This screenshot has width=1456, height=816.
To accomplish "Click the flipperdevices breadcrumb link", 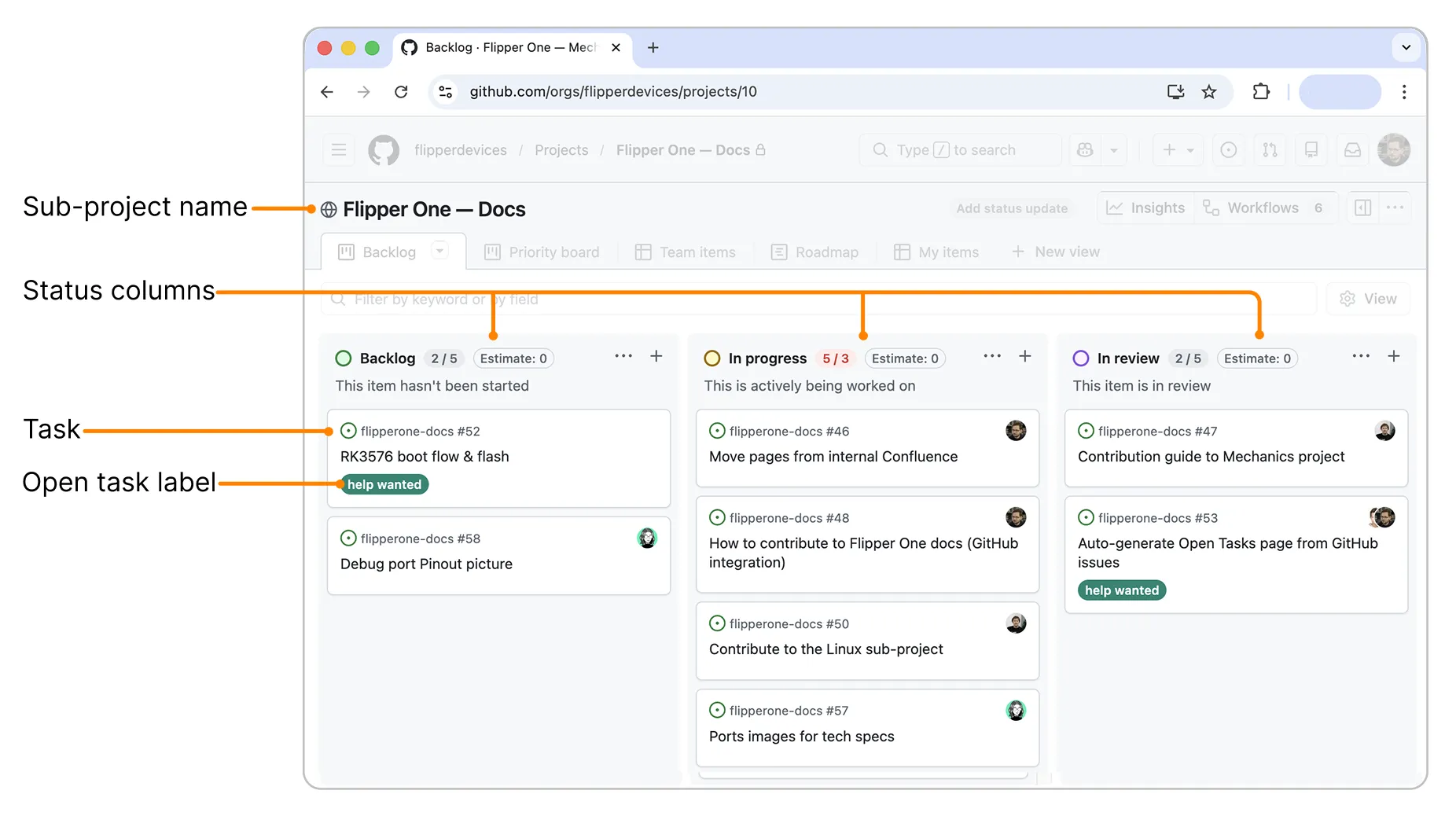I will pos(461,150).
